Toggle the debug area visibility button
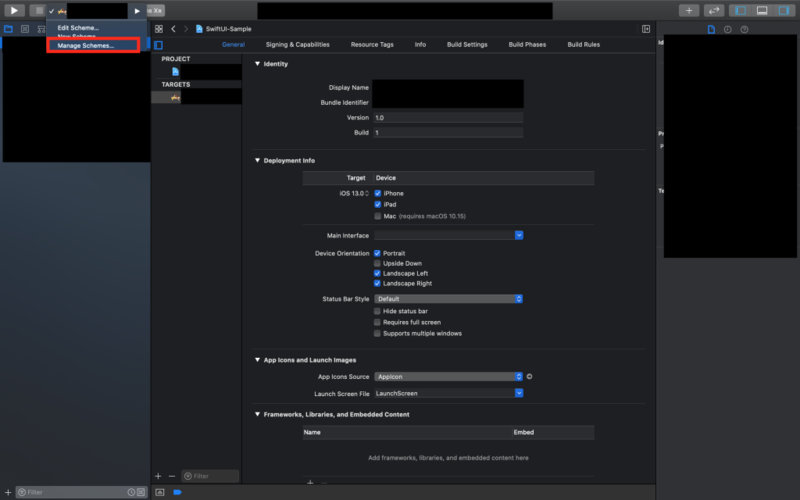This screenshot has width=800, height=500. [x=762, y=10]
